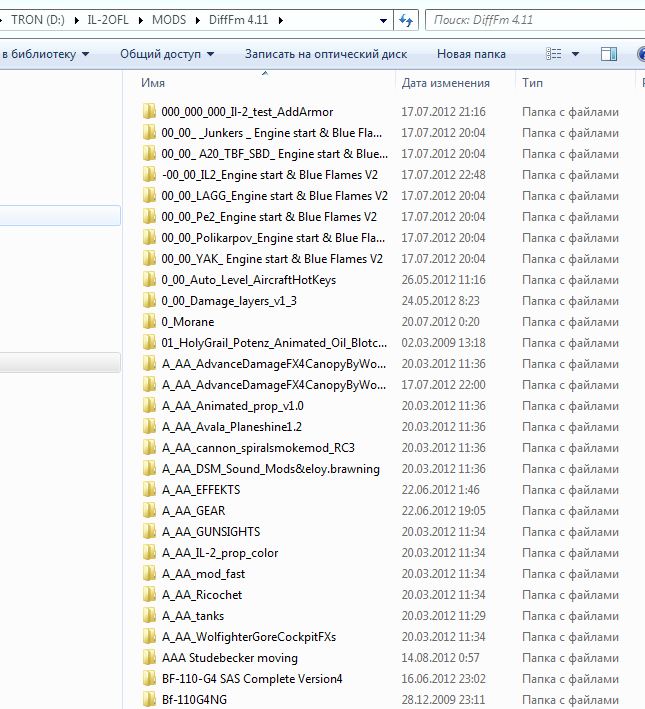This screenshot has width=645, height=709.
Task: Open the view options dropdown arrow
Action: [x=575, y=54]
